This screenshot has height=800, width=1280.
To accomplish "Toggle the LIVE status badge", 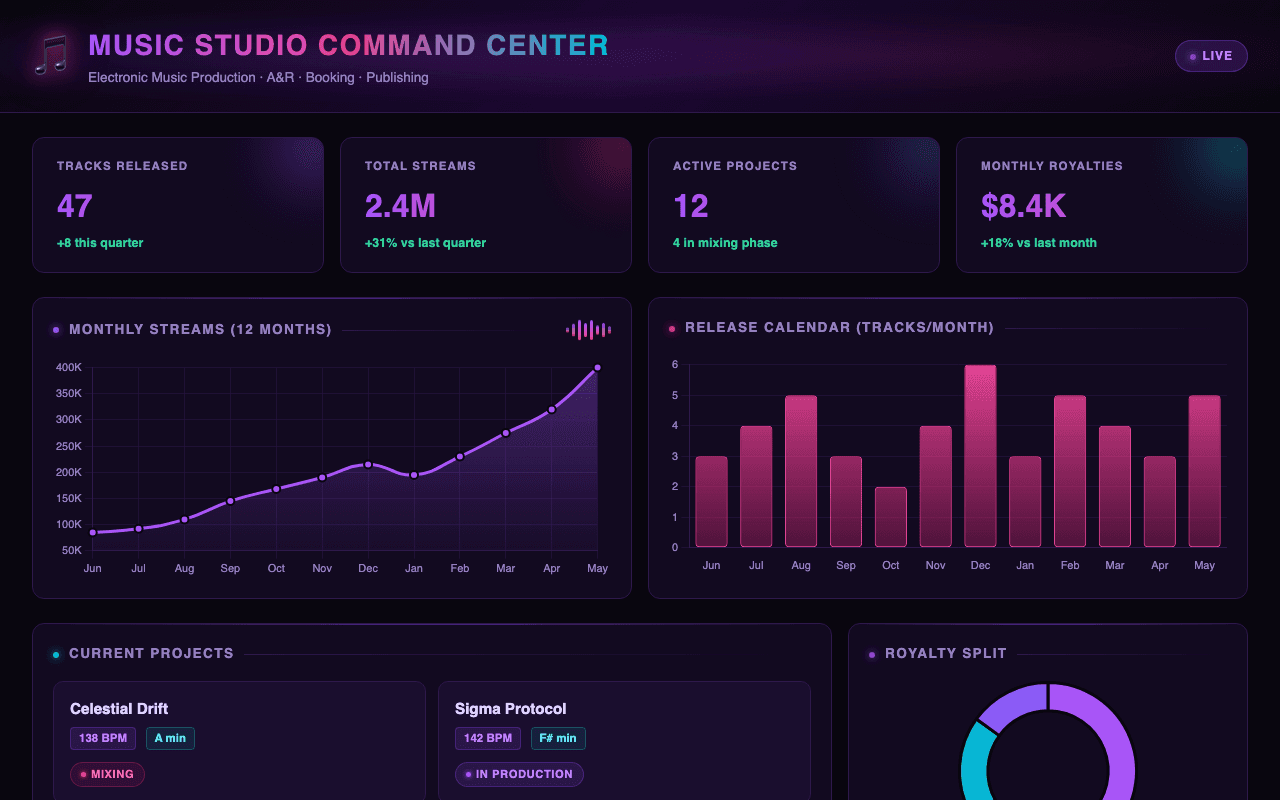I will coord(1211,56).
